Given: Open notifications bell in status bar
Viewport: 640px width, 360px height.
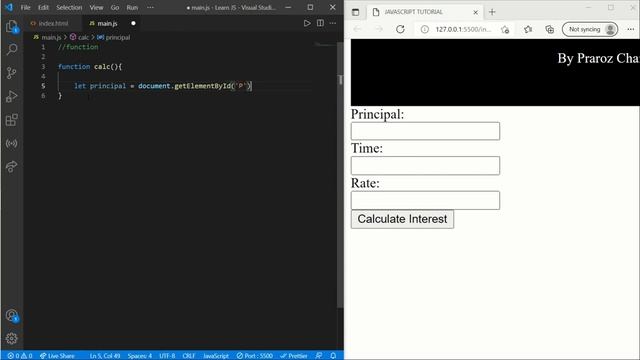Looking at the screenshot, I should [x=333, y=356].
